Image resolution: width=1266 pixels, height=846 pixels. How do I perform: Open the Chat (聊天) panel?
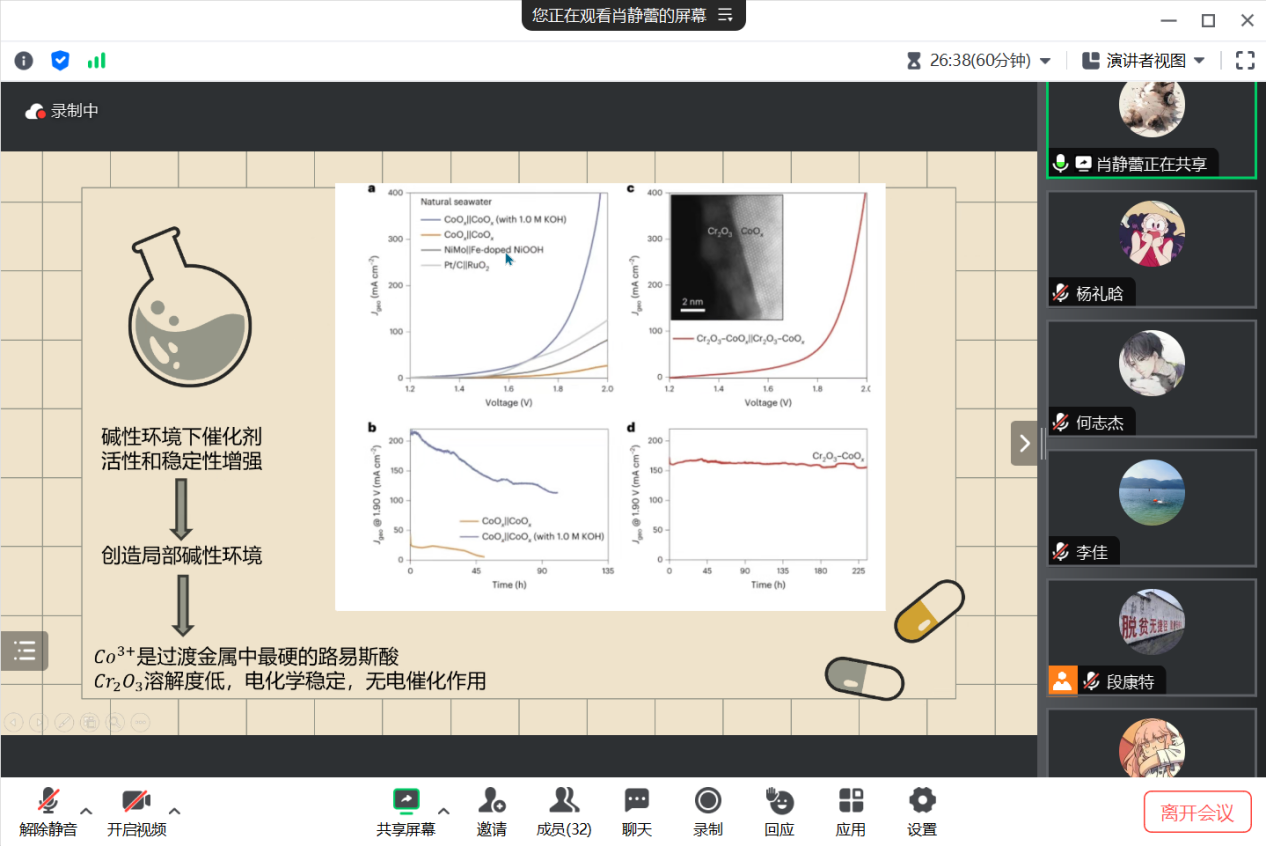click(x=637, y=811)
